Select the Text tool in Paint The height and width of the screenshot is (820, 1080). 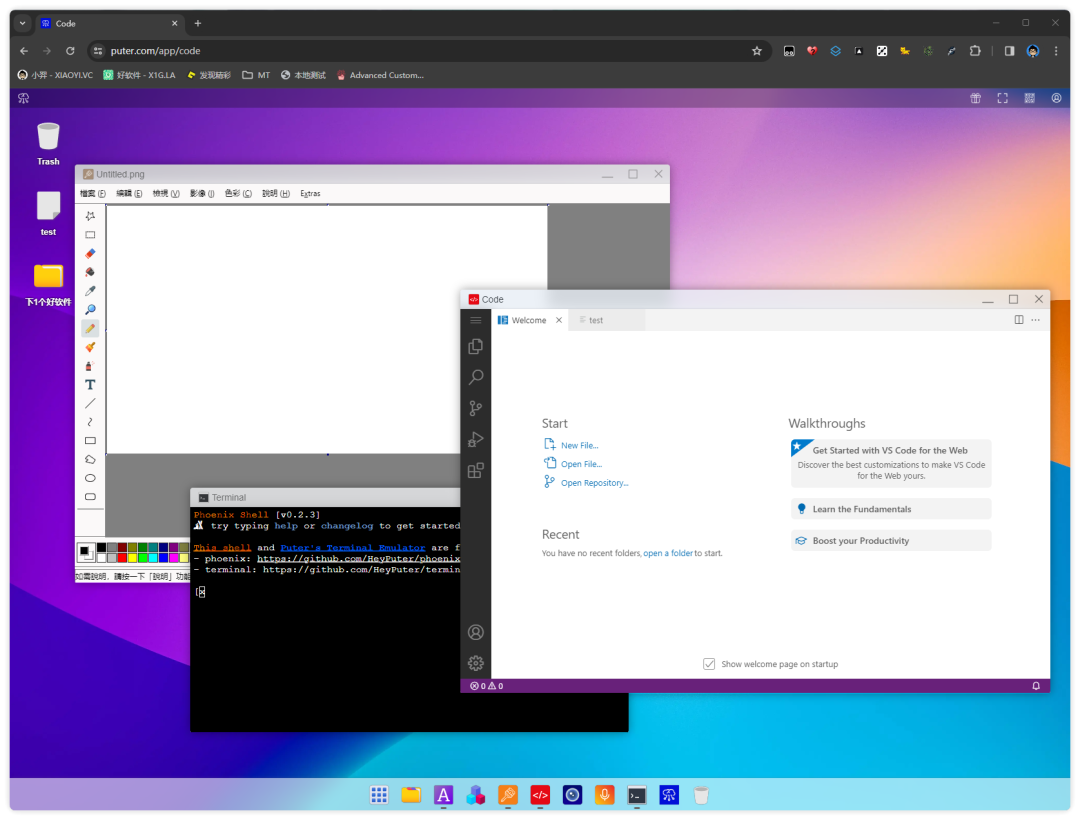pyautogui.click(x=90, y=385)
